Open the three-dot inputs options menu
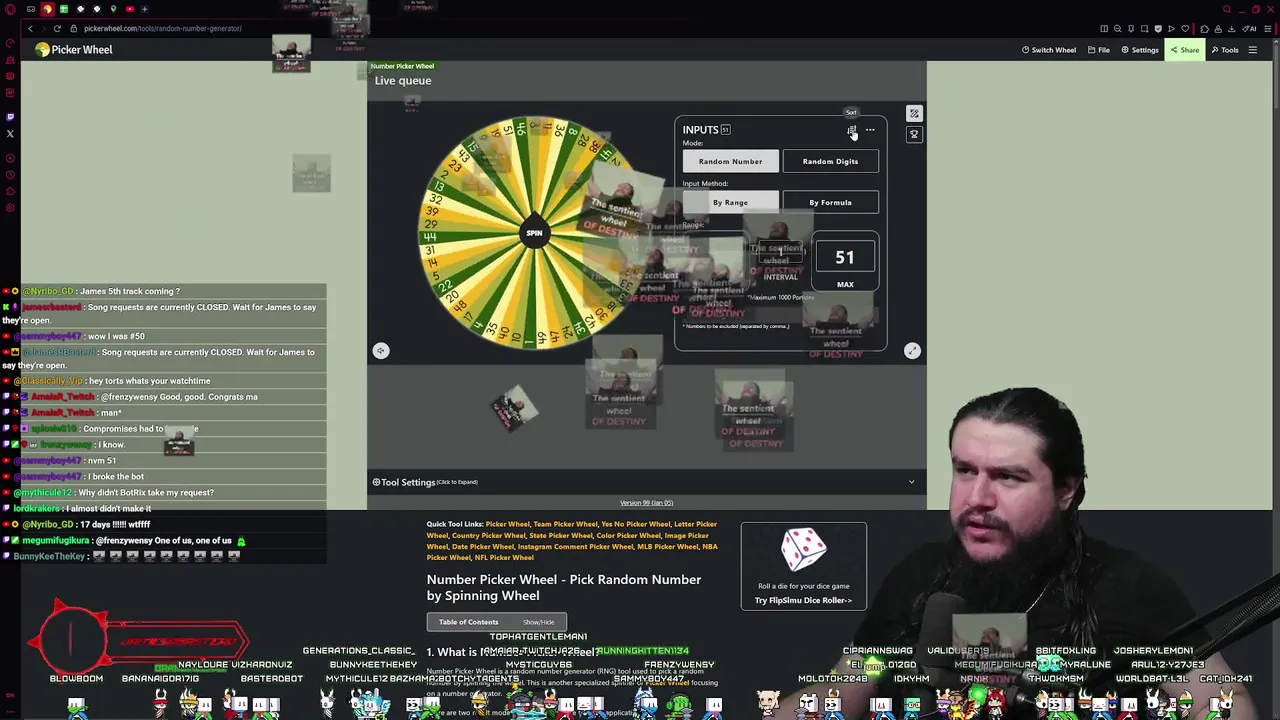 [870, 130]
